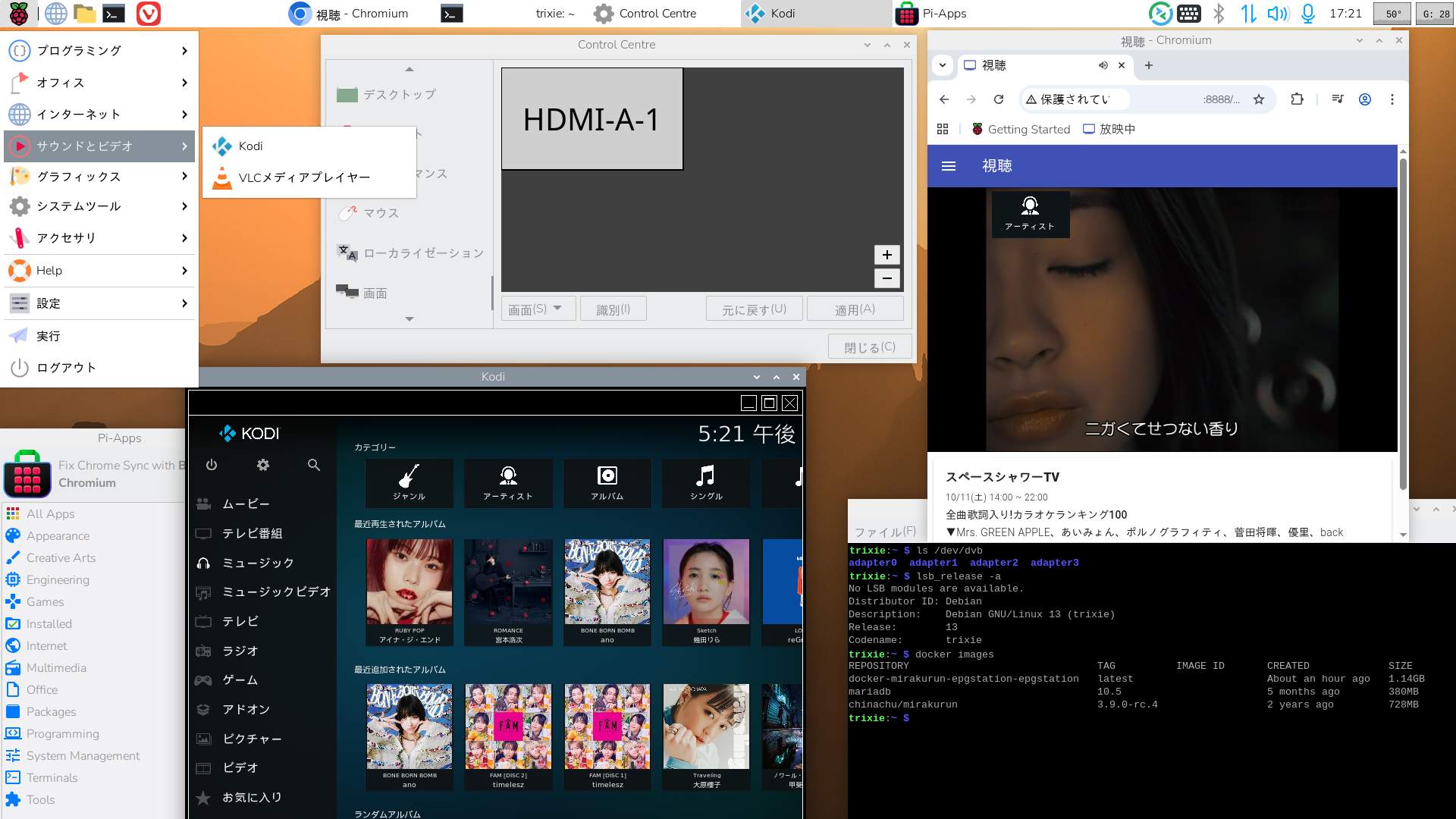Select VLCメディアプレイヤー menu entry
This screenshot has width=1456, height=819.
pos(304,177)
